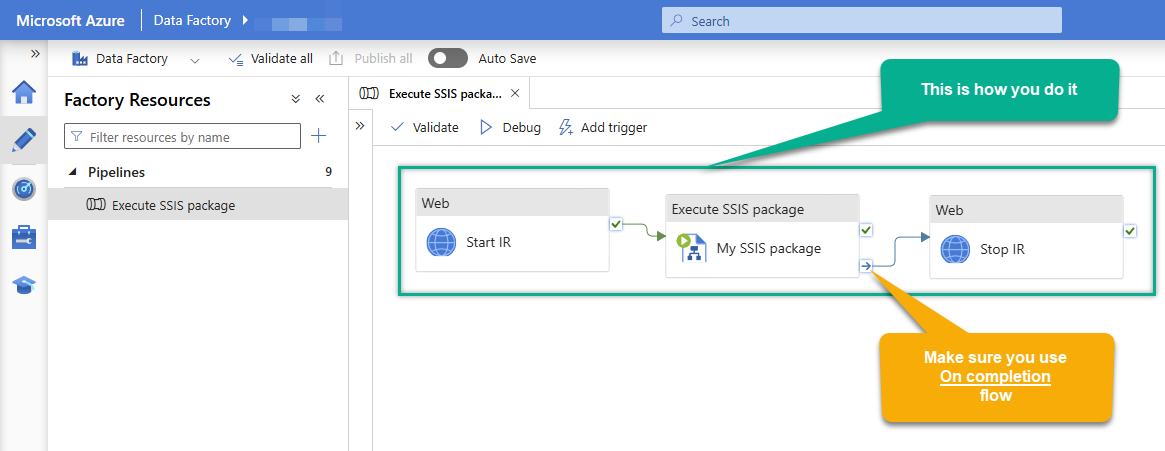The image size is (1165, 451).
Task: Select the Author pencil icon
Action: pyautogui.click(x=24, y=140)
